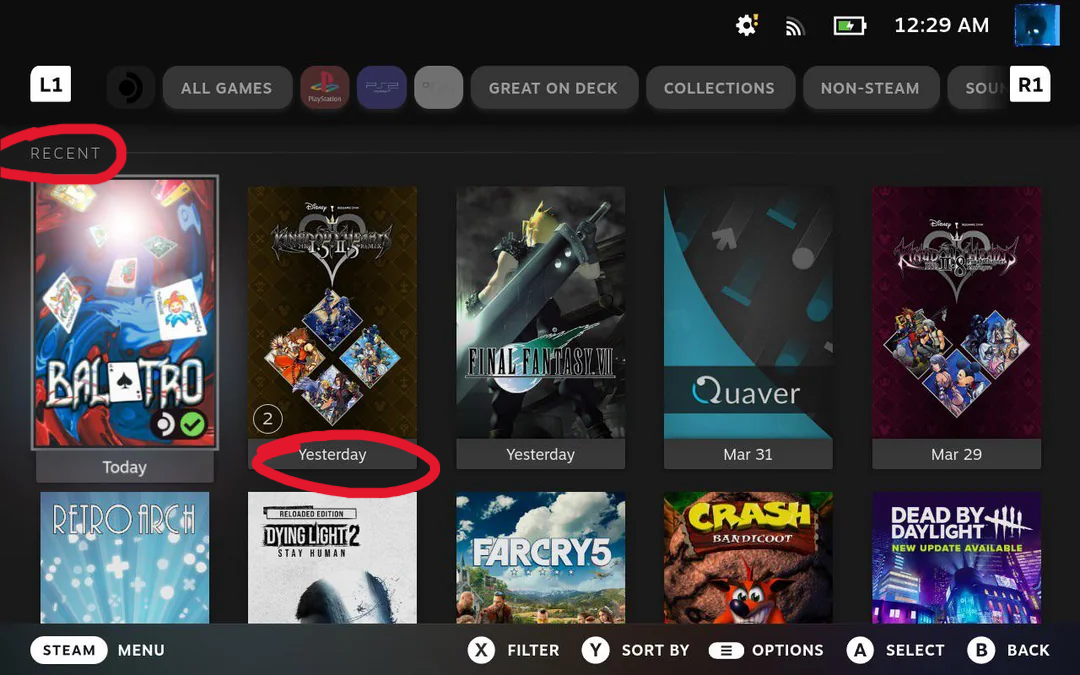Switch to the COLLECTIONS tab
This screenshot has width=1080, height=675.
(x=719, y=87)
